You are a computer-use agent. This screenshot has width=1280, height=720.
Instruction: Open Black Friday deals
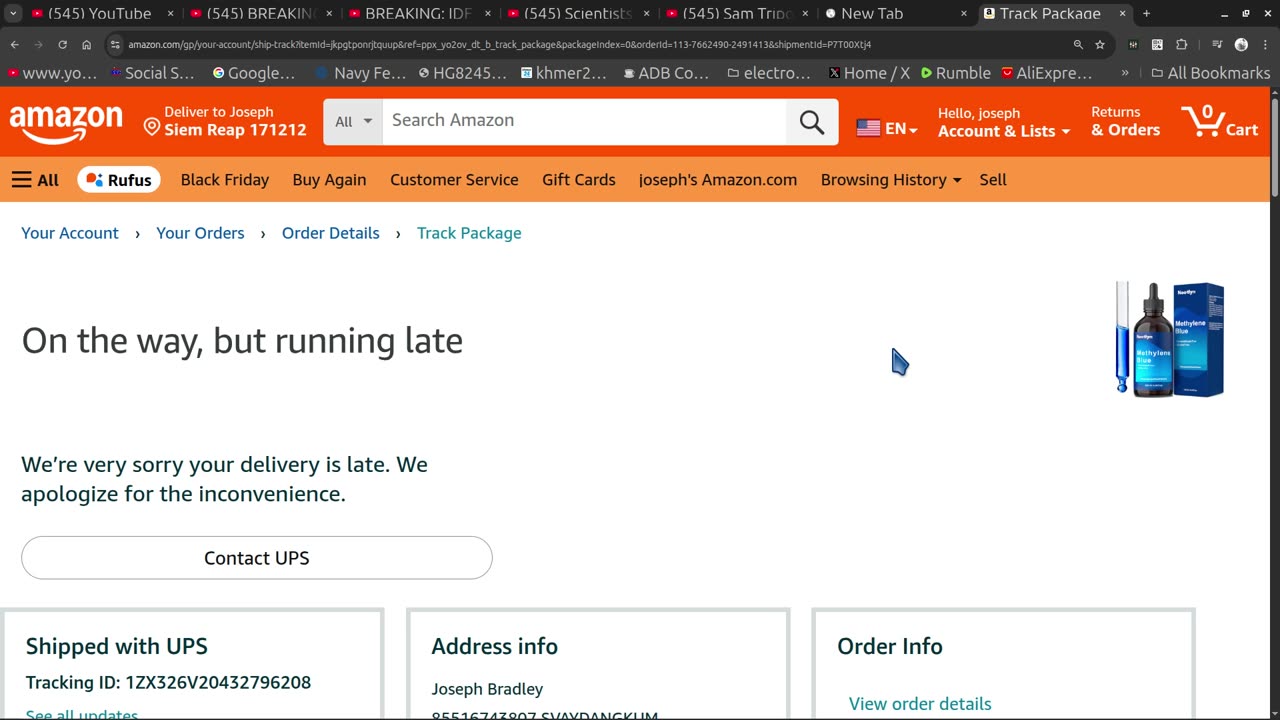pyautogui.click(x=225, y=180)
